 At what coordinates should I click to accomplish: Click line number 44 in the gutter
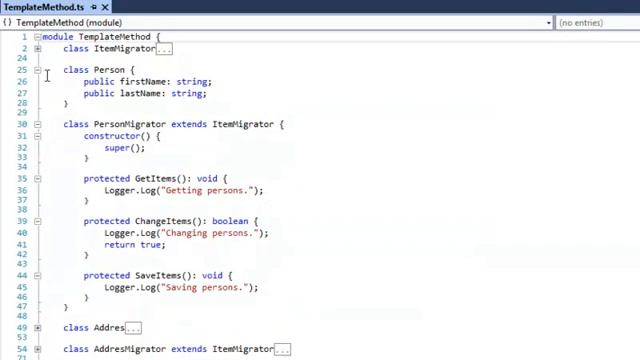22,276
